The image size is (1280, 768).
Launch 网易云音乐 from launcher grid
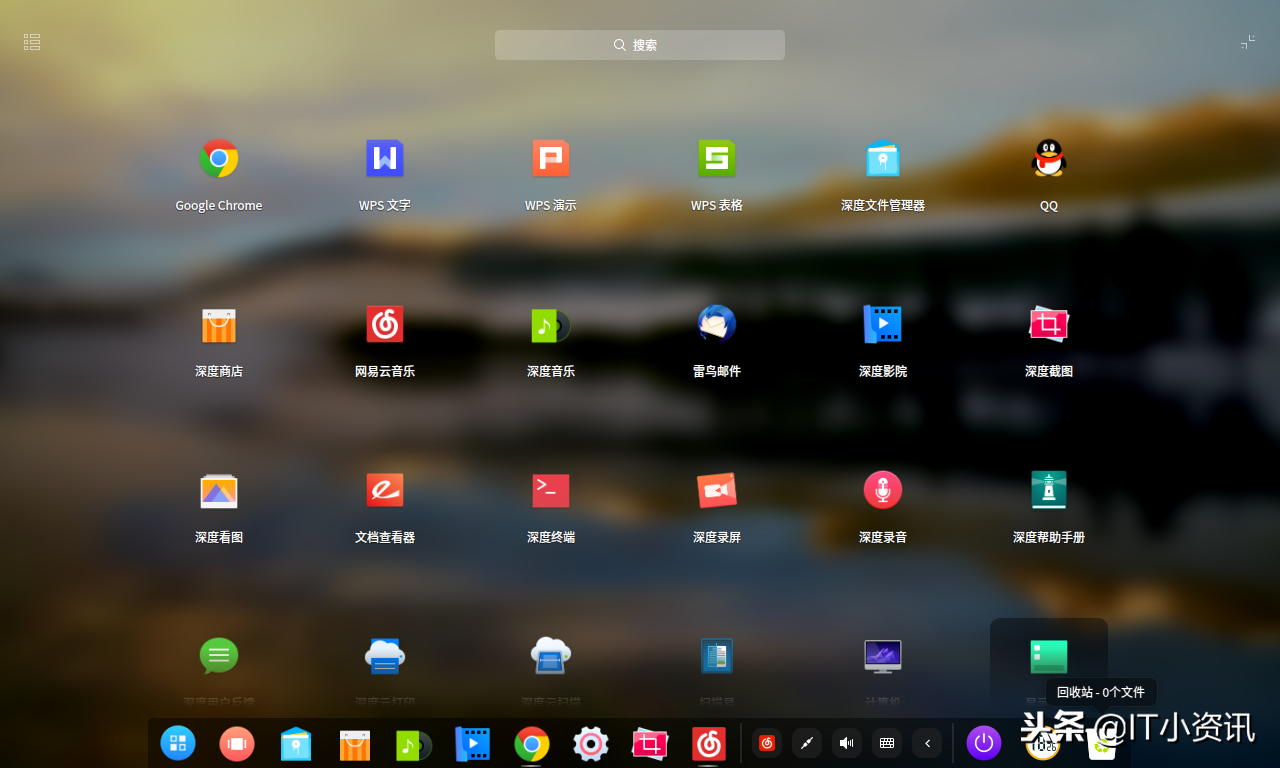385,325
